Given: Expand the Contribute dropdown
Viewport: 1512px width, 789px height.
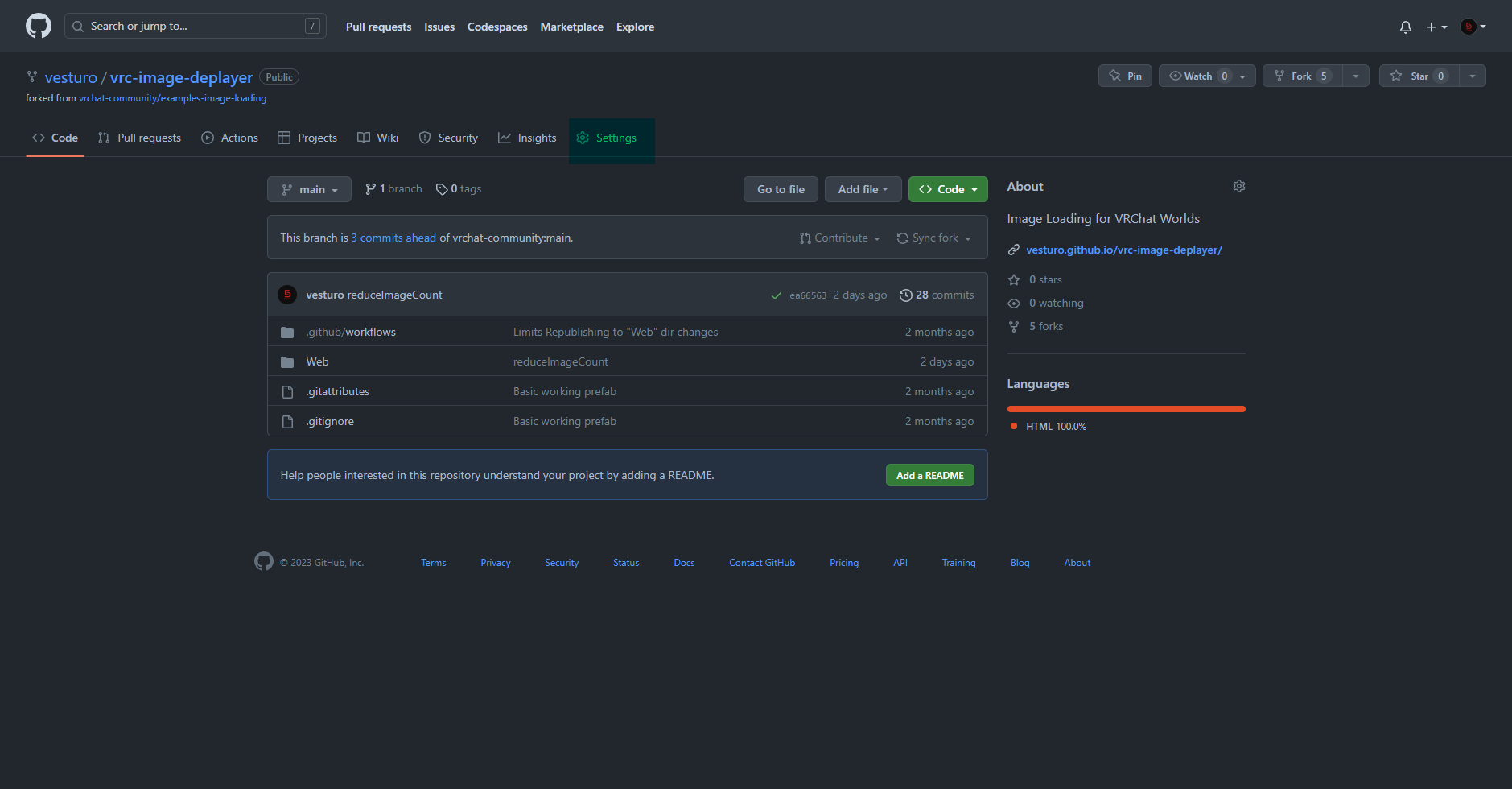Looking at the screenshot, I should pos(840,238).
